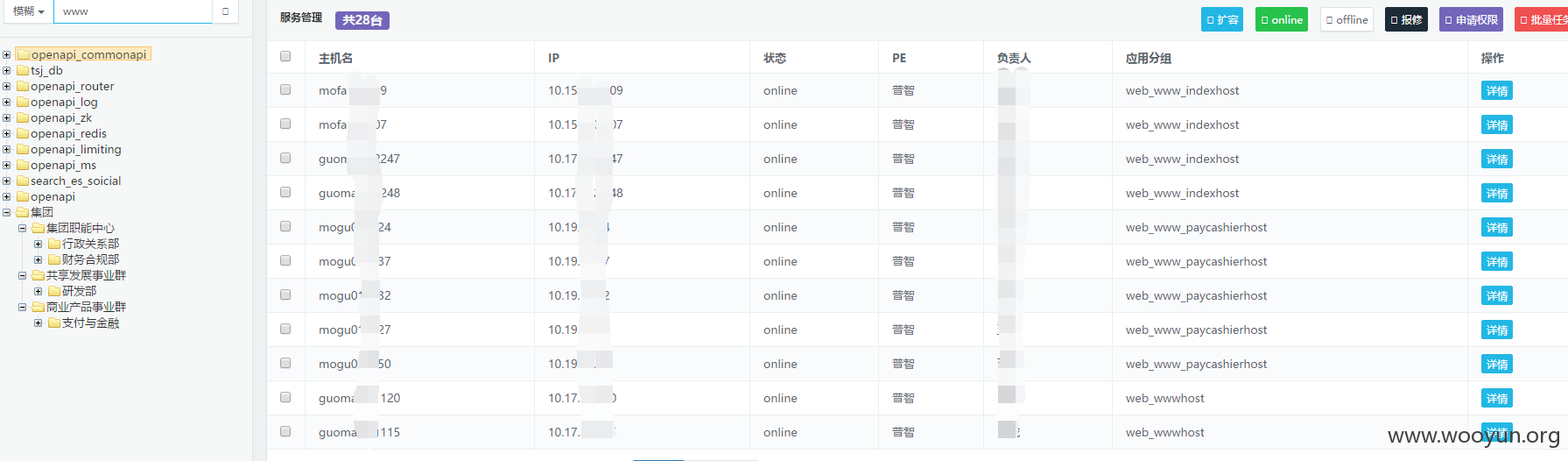
Task: Select the 研发部 tree label
Action: pos(79,291)
